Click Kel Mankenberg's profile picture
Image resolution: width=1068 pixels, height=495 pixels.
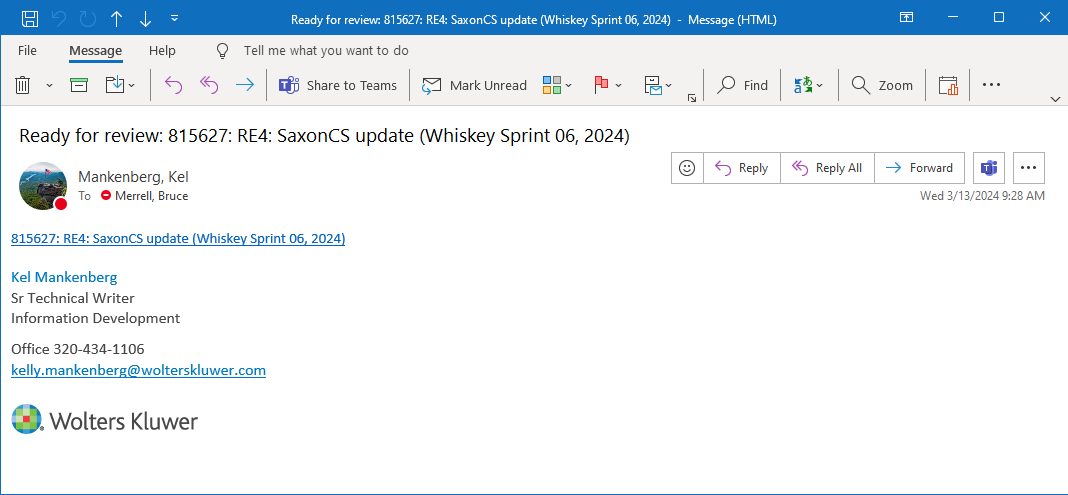point(43,186)
